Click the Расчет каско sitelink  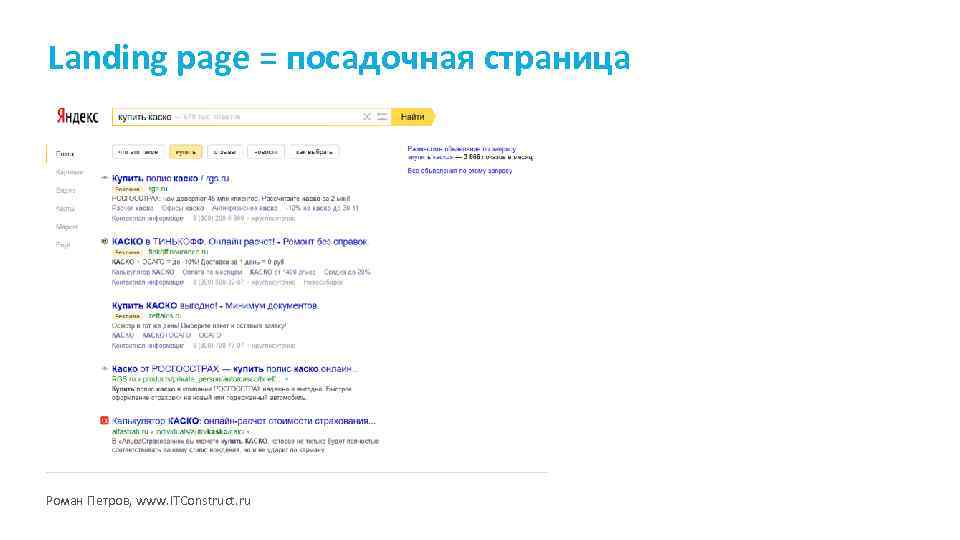pyautogui.click(x=133, y=208)
